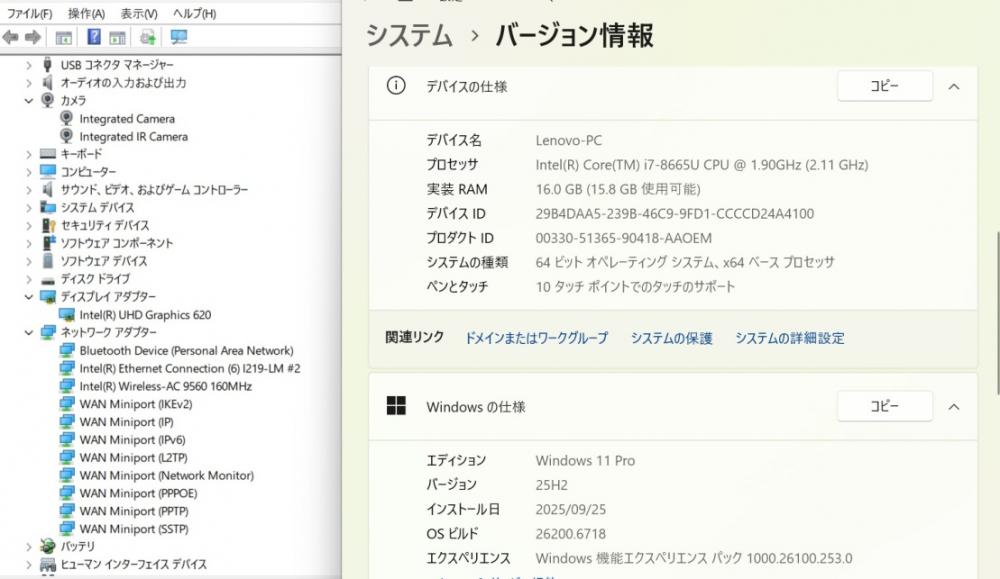This screenshot has width=1000, height=579.
Task: Click the プロダクト ID value 00330-51365-90418-AAOEM
Action: 623,238
